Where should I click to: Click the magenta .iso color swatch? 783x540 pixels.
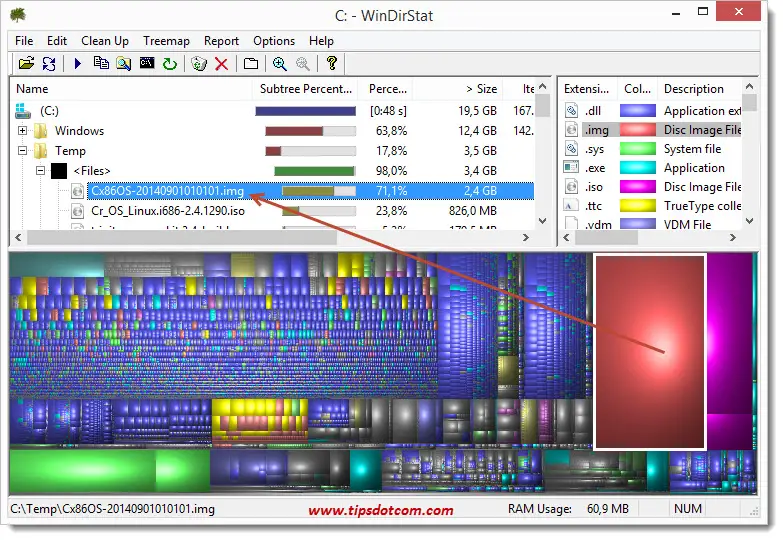coord(638,187)
